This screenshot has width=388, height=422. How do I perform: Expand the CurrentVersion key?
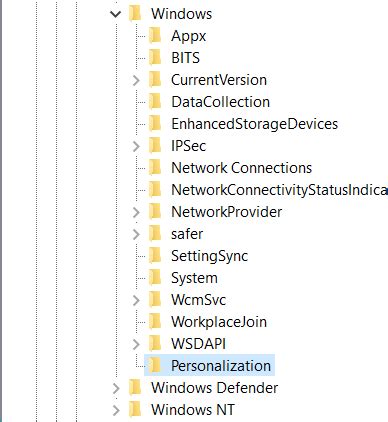[136, 80]
